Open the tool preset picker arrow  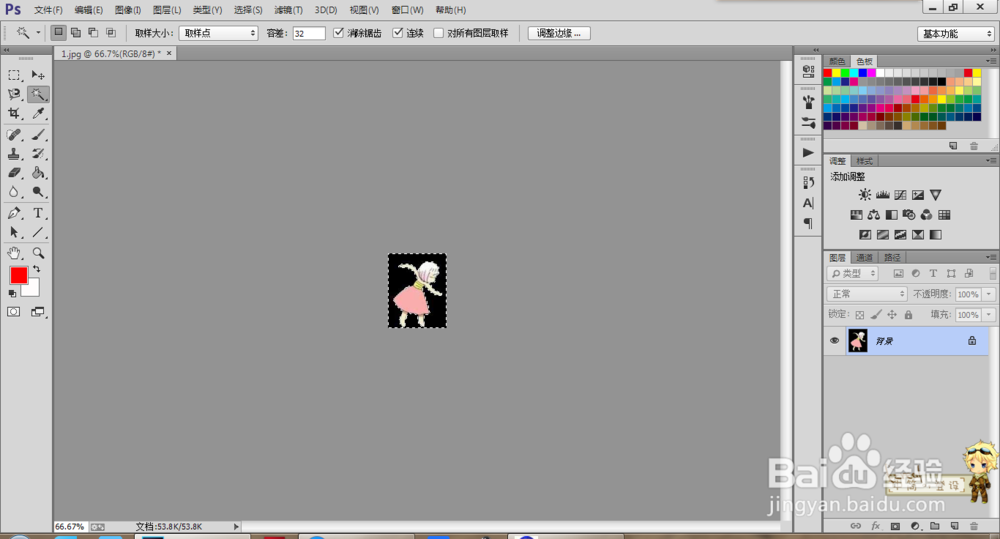(x=38, y=33)
